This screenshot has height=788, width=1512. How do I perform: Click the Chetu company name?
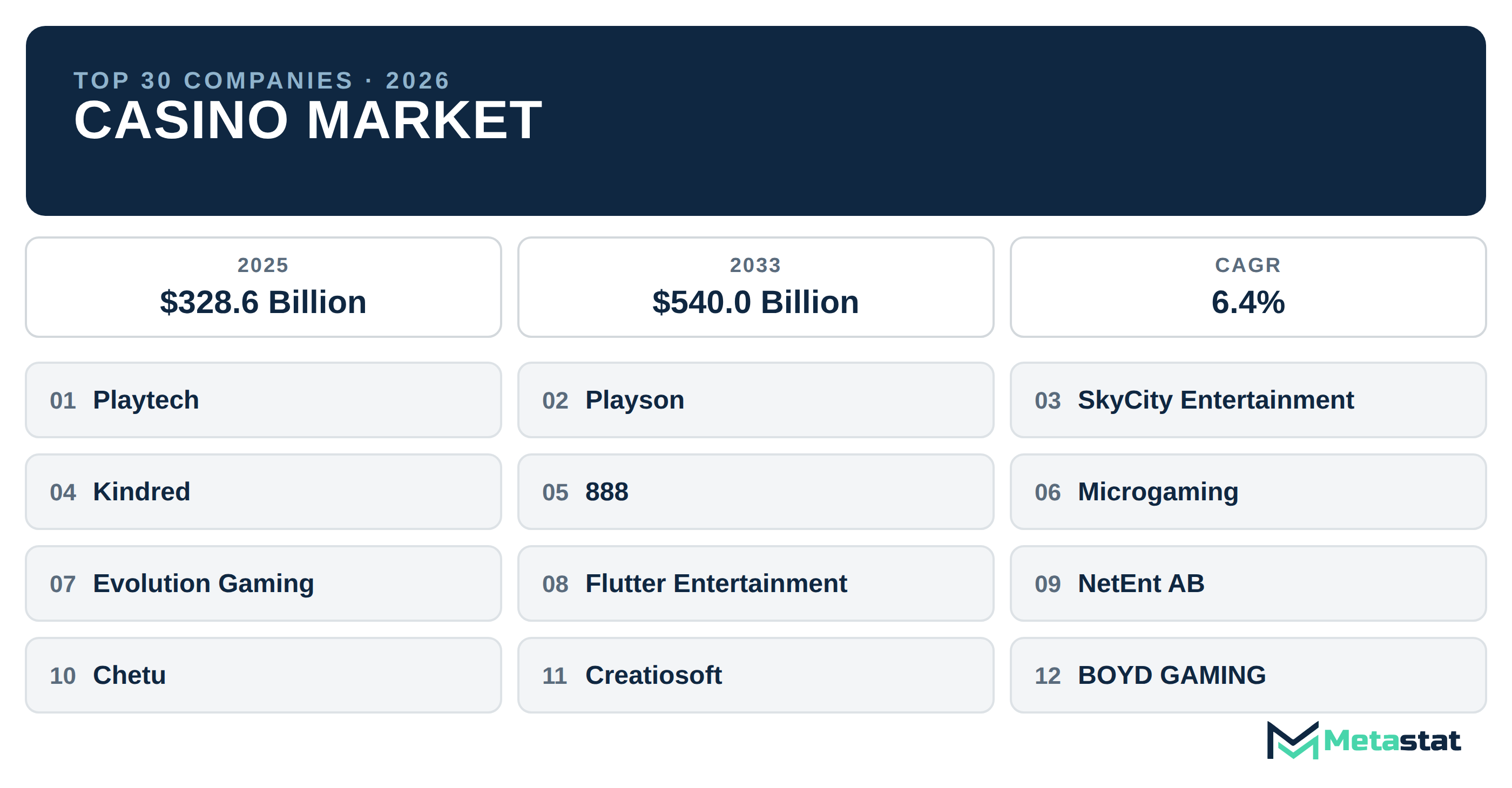point(129,675)
